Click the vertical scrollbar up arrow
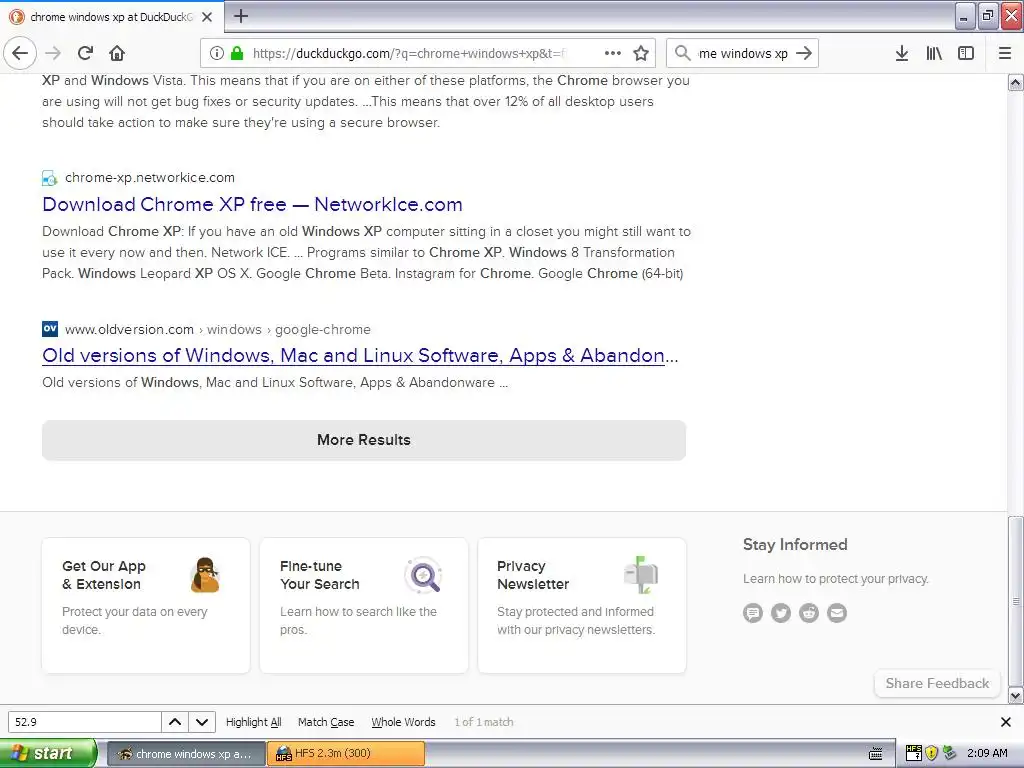 pyautogui.click(x=1016, y=82)
